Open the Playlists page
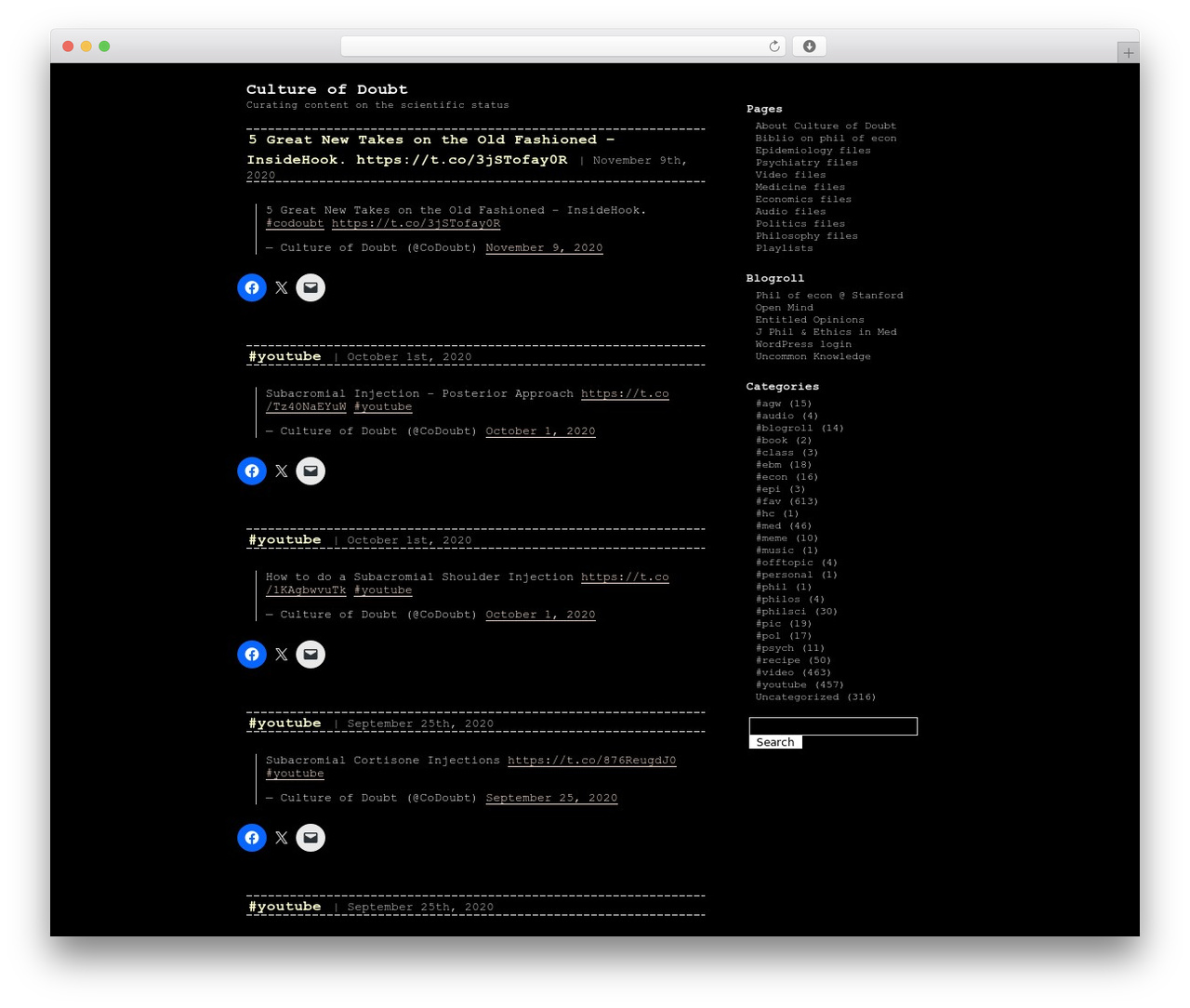The image size is (1190, 1008). (x=784, y=247)
